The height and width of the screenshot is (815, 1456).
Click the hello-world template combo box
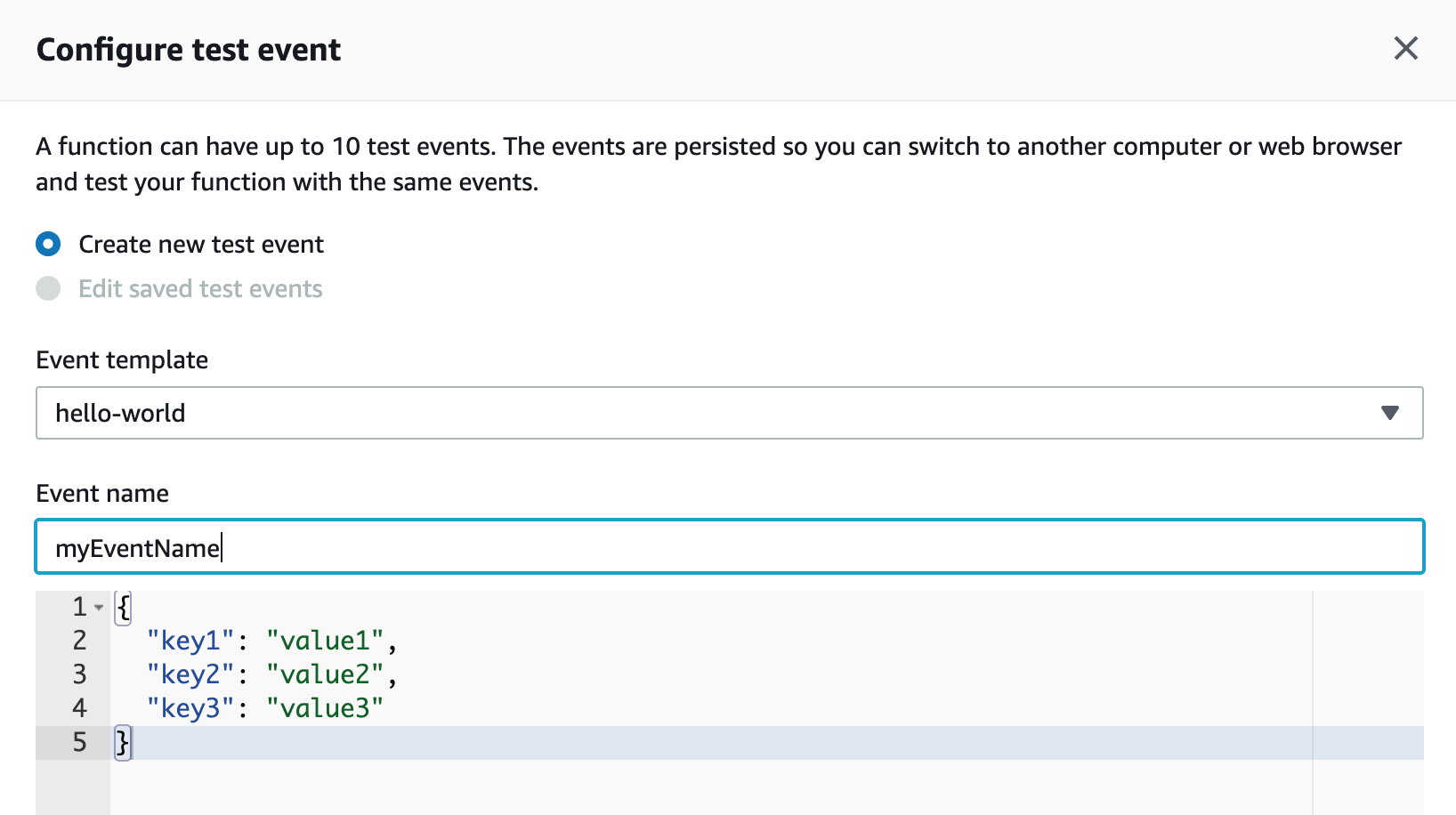point(712,413)
